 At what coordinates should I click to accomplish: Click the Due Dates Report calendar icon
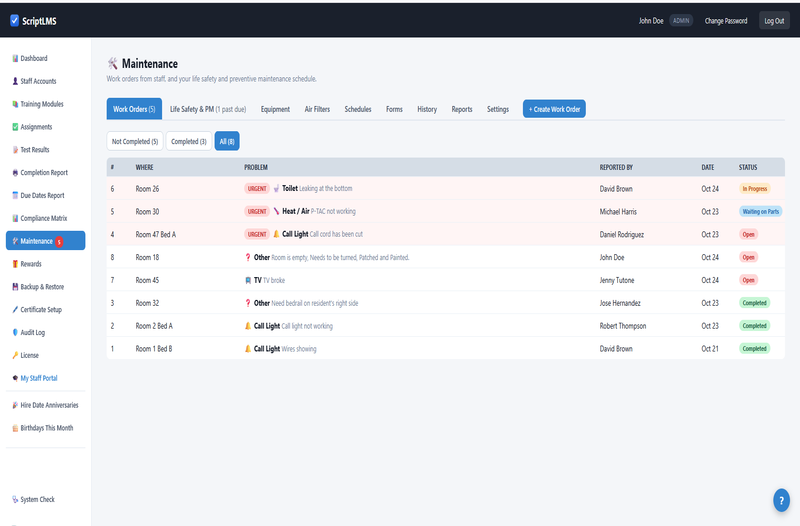[x=15, y=195]
